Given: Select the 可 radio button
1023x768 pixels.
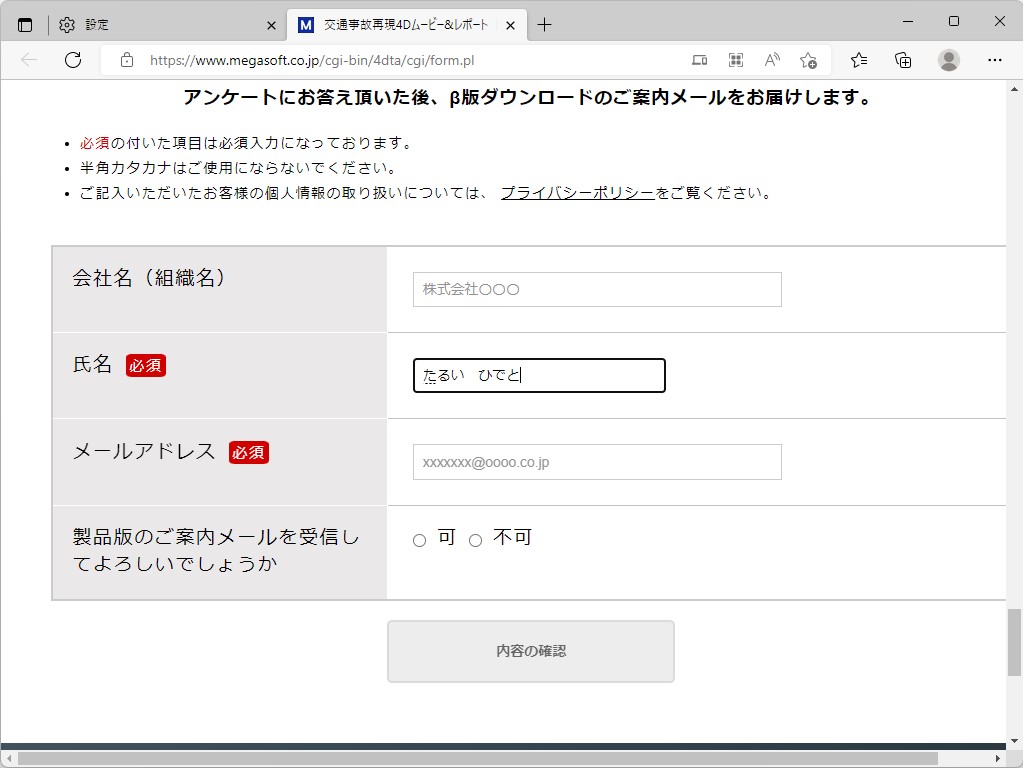Looking at the screenshot, I should [419, 540].
